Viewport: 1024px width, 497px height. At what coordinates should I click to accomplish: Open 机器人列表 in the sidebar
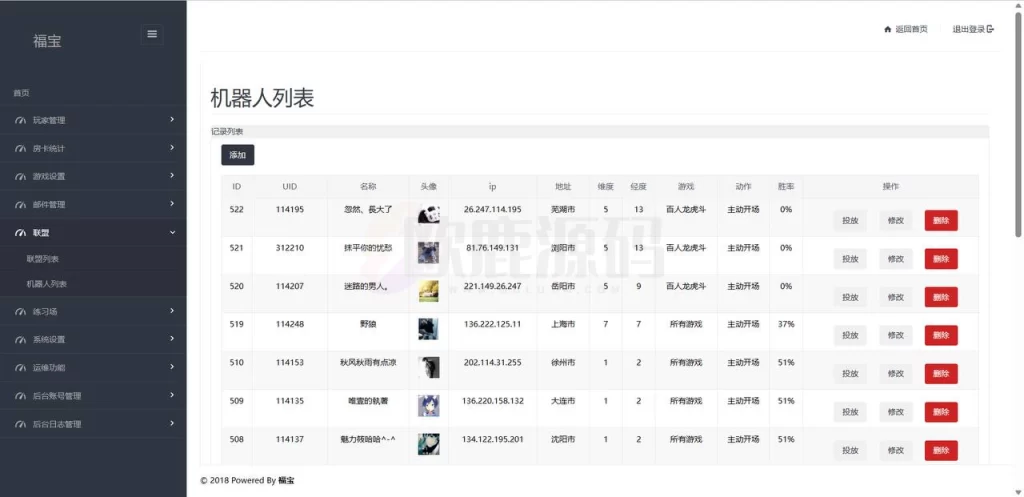tap(46, 284)
